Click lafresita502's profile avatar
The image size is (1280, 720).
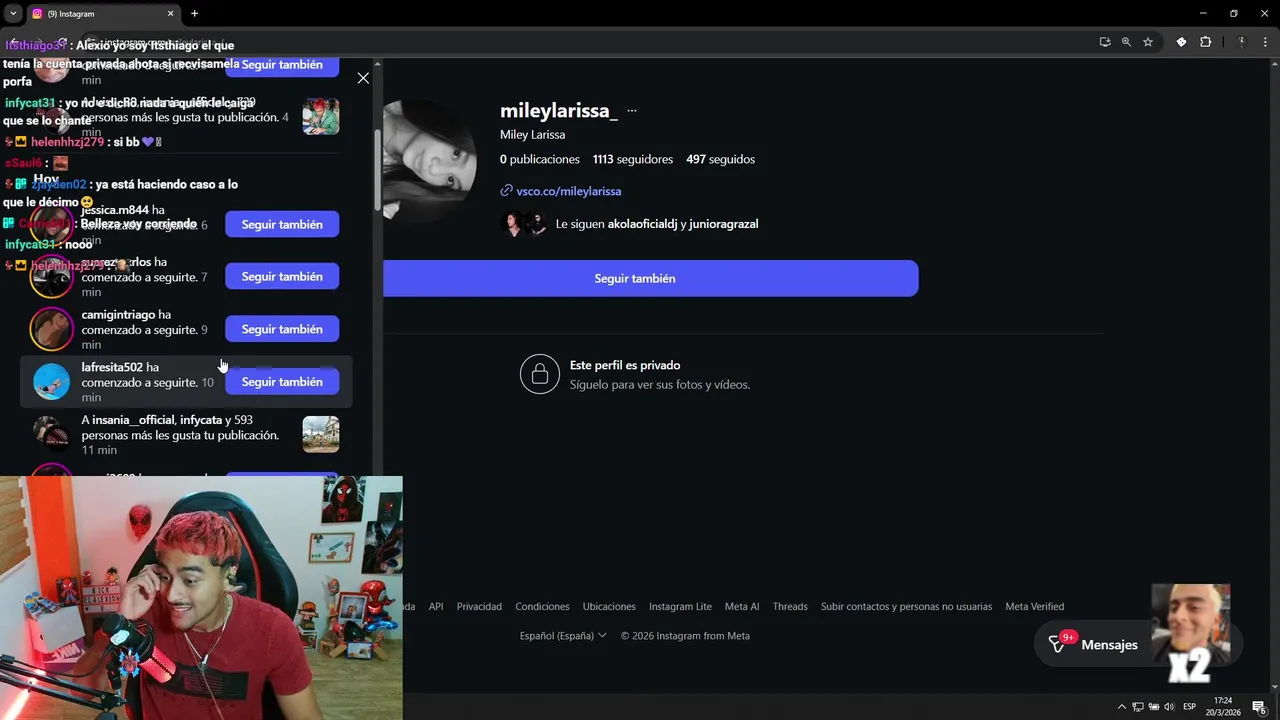tap(51, 382)
